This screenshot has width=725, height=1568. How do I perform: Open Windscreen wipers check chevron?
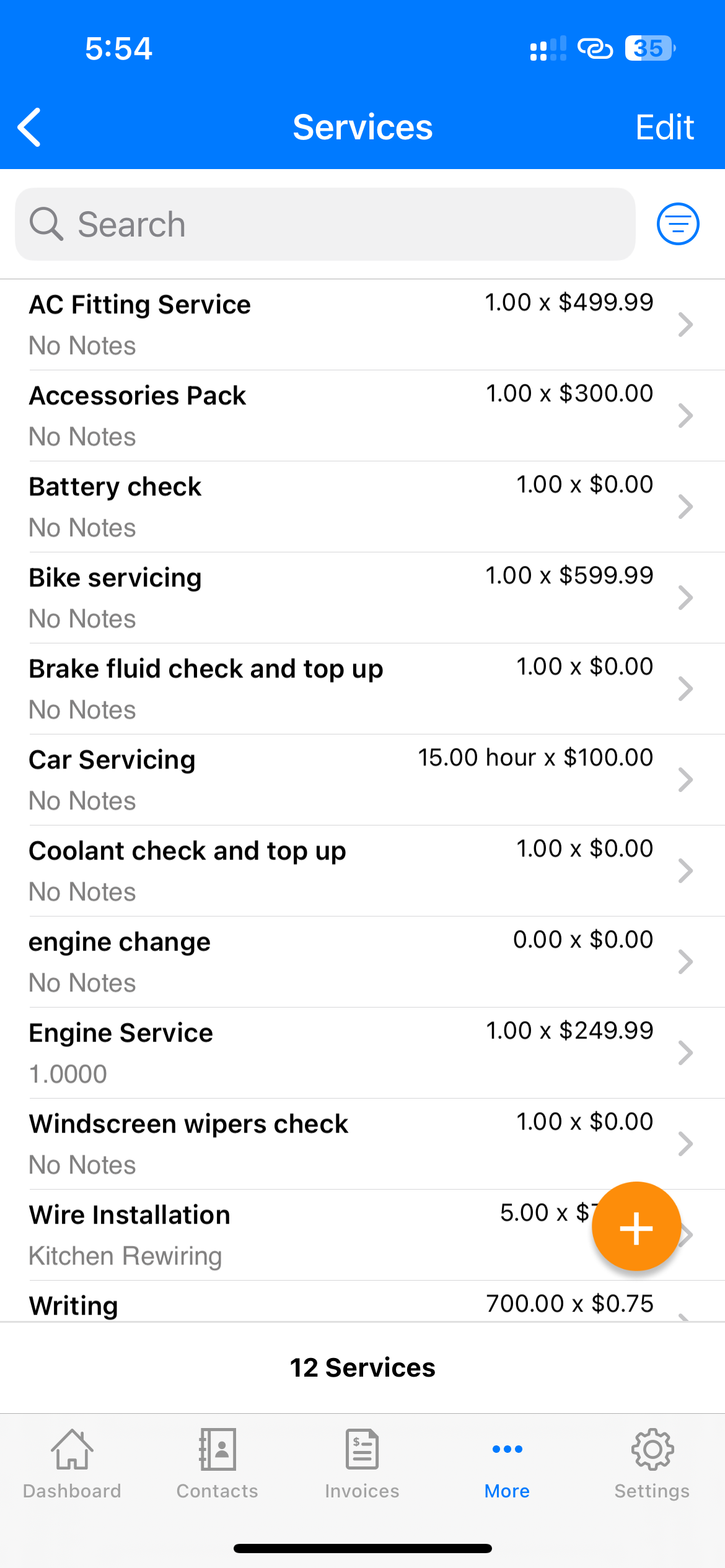click(x=685, y=1144)
